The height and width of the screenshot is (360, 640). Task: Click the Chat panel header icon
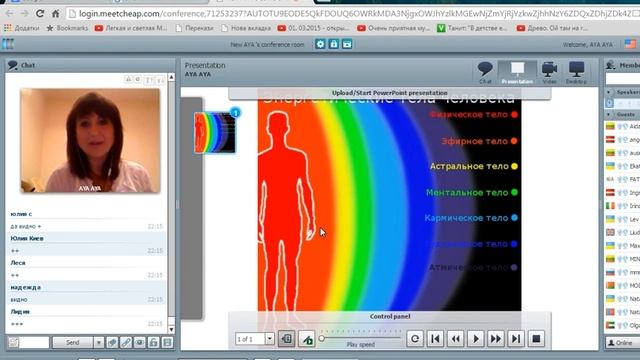pyautogui.click(x=13, y=65)
